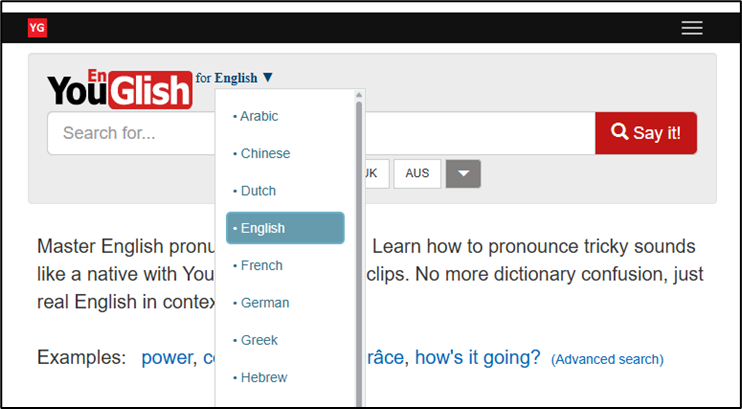Choose Hebrew from the language list
742x409 pixels.
pos(264,377)
